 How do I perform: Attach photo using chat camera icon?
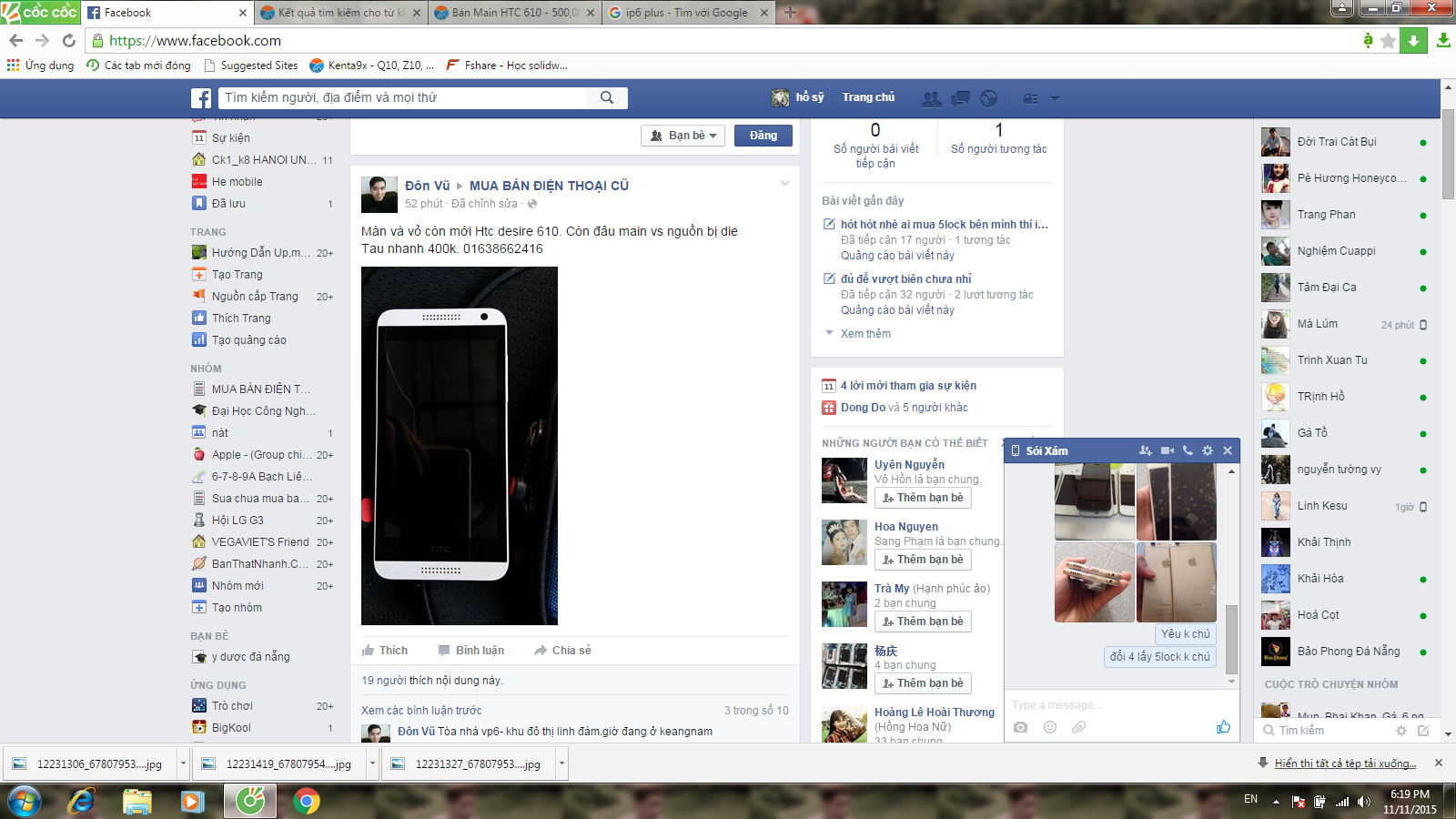[1021, 727]
